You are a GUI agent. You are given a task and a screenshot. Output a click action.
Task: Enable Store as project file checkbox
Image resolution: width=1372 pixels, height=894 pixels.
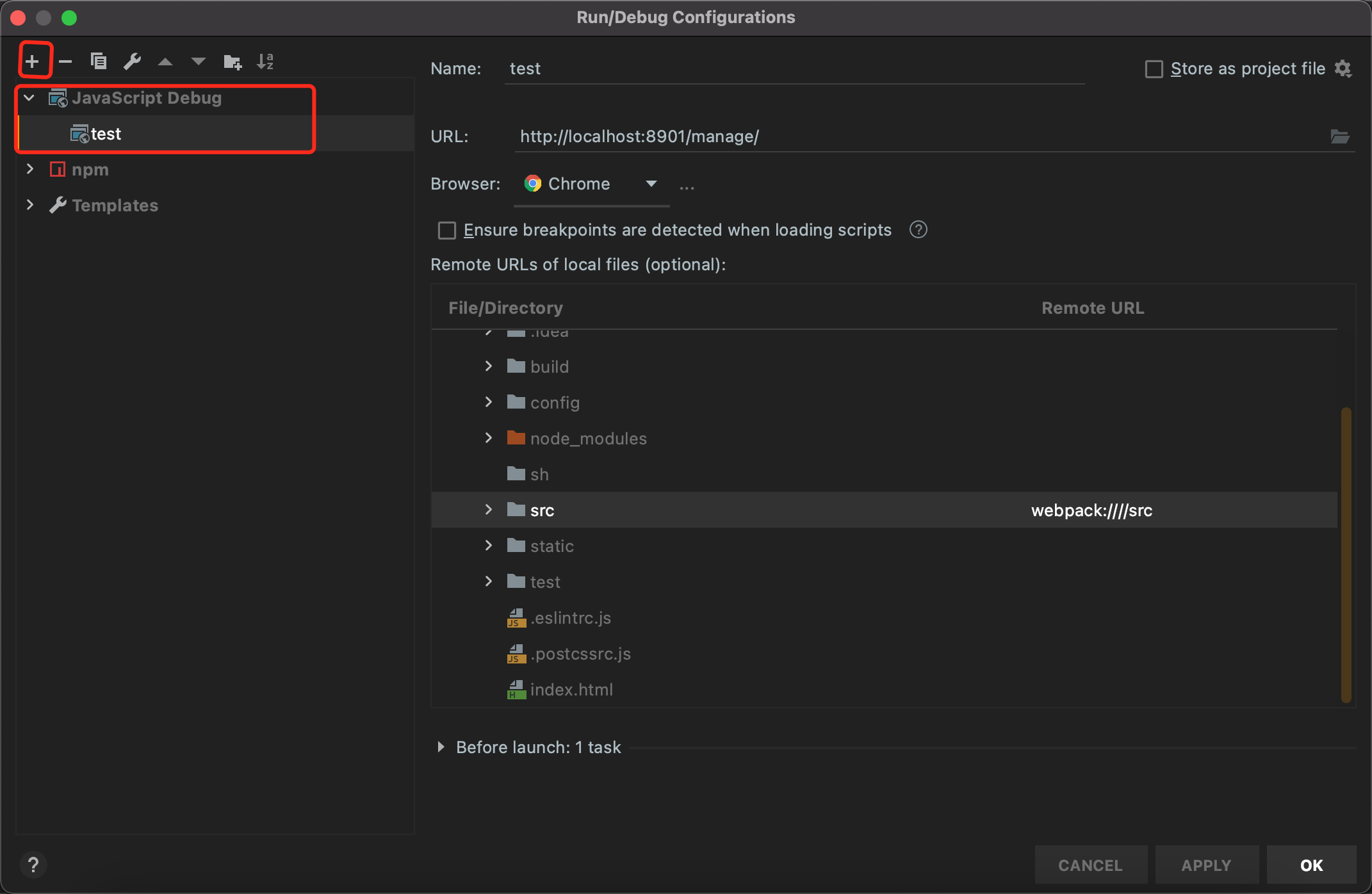[1154, 69]
